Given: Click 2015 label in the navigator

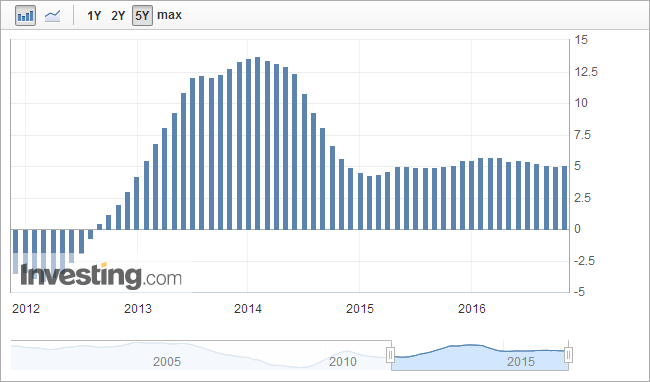Looking at the screenshot, I should 521,362.
